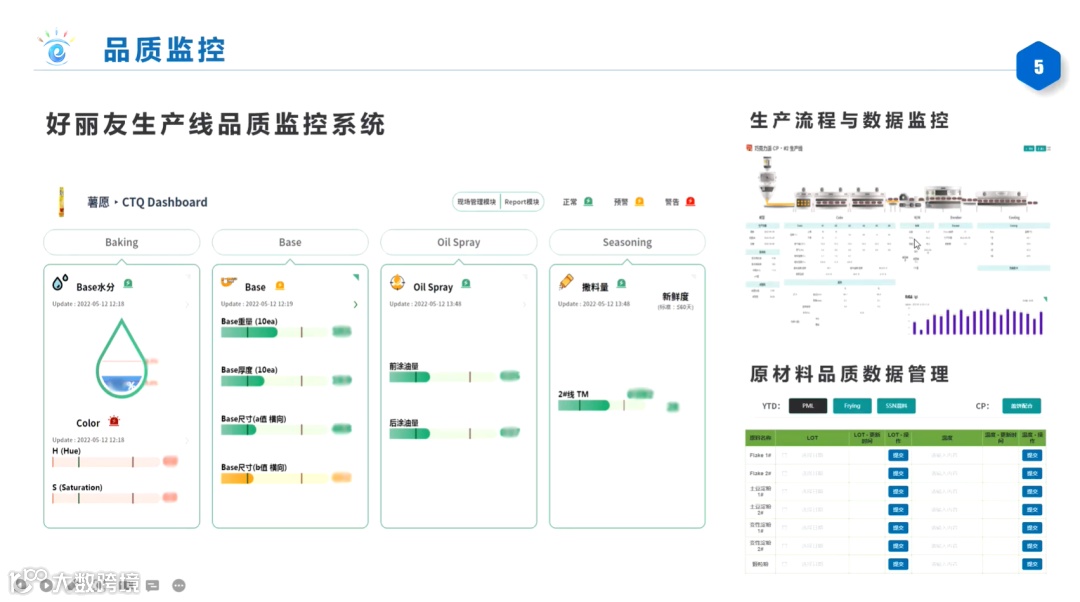Switch to Report模块 segment

coord(521,202)
